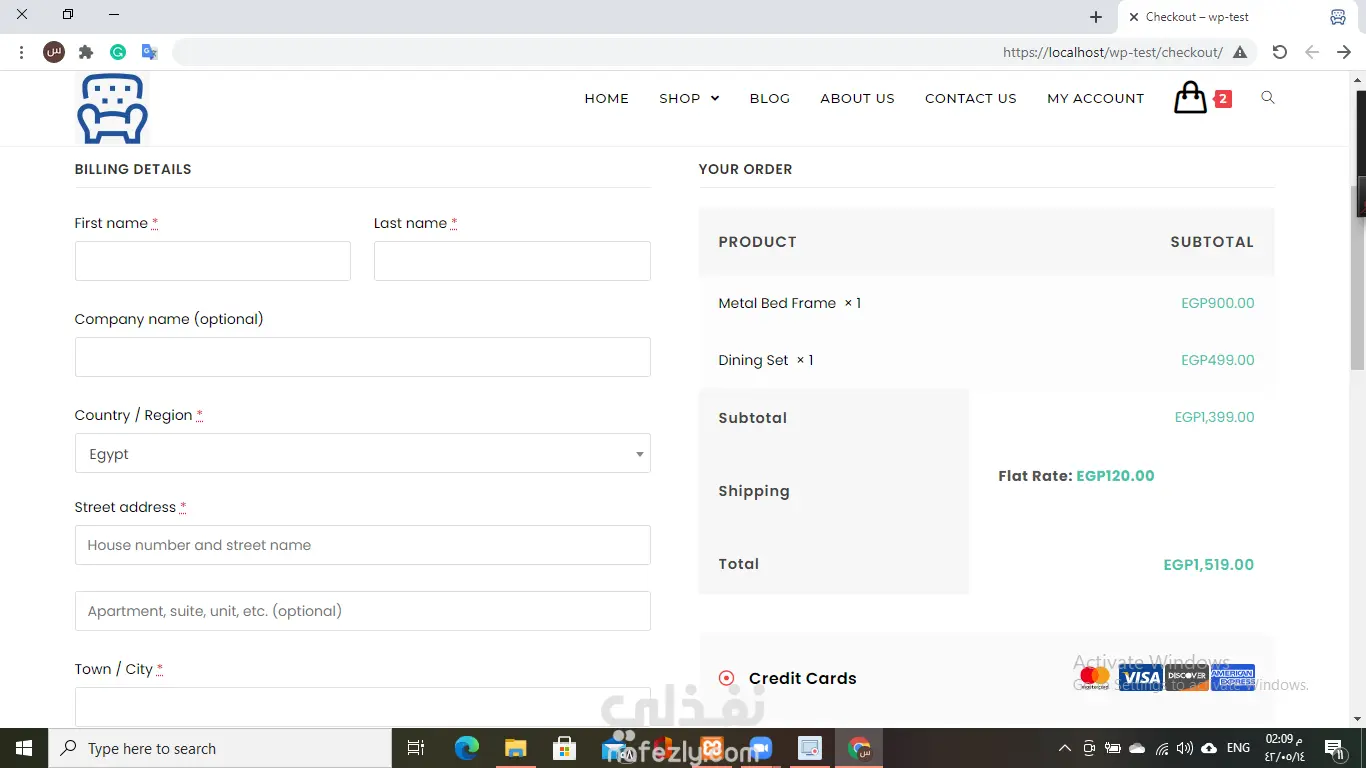Click the Grammarly extension icon

118,52
